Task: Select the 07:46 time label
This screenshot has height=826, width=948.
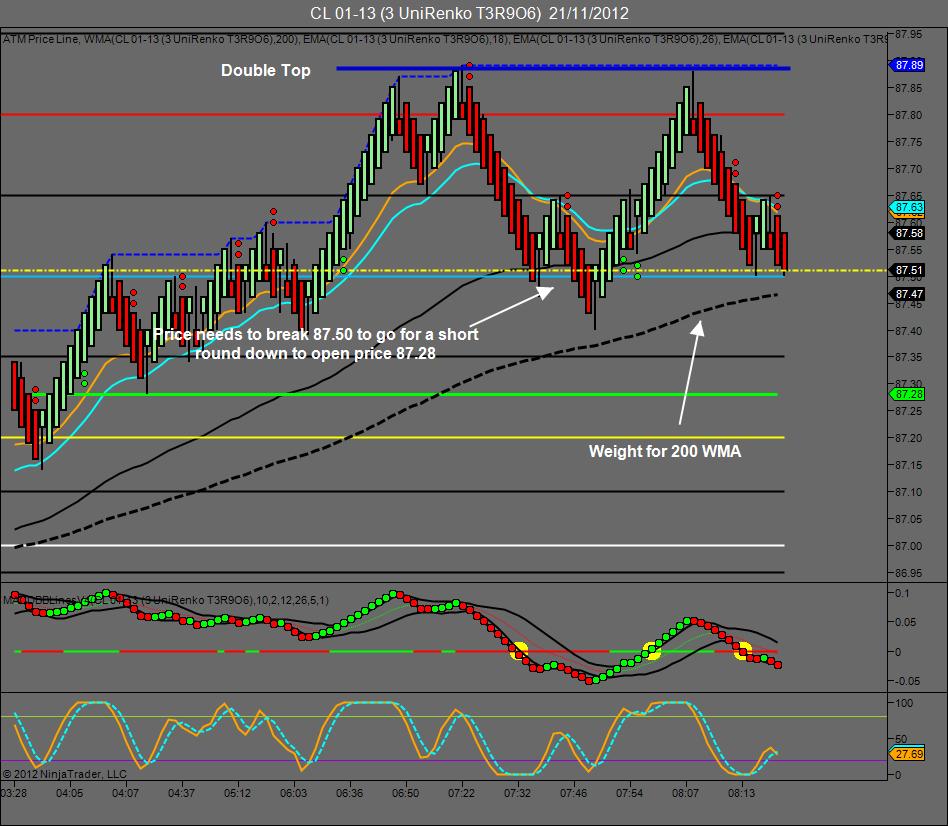Action: click(573, 793)
